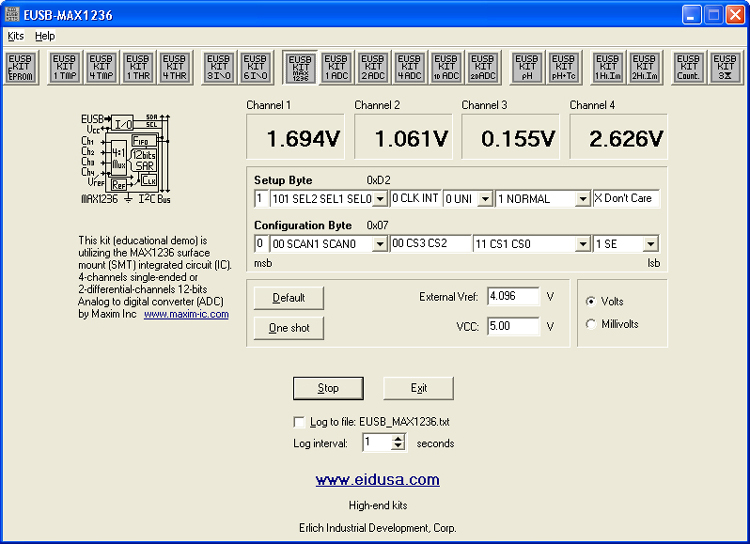Image resolution: width=750 pixels, height=544 pixels.
Task: Click the One shot button
Action: [x=288, y=328]
